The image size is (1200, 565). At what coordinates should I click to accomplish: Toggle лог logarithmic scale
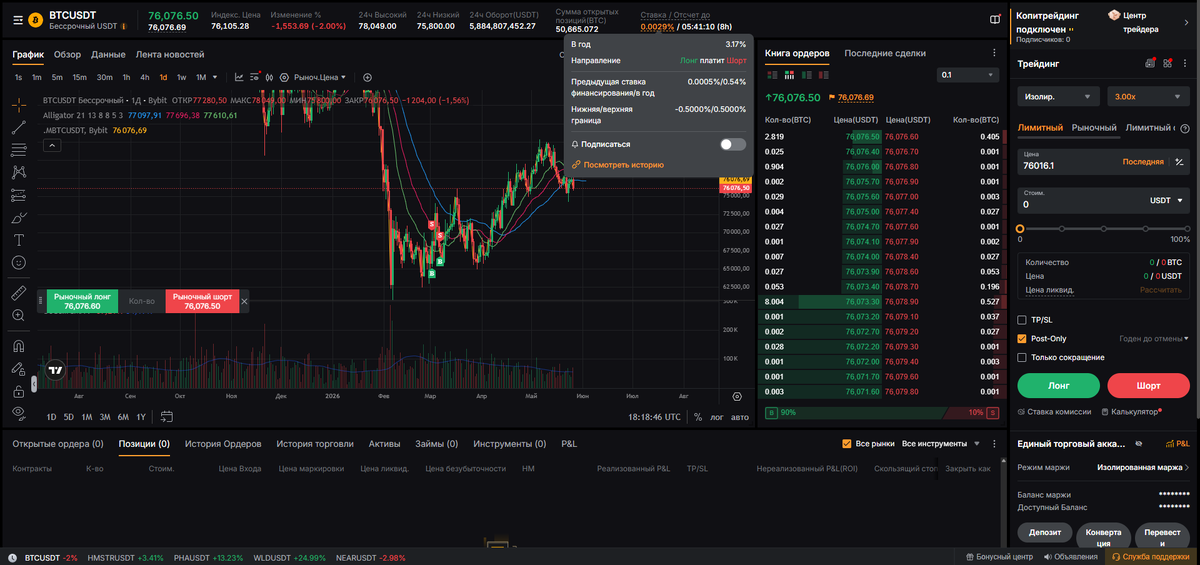pyautogui.click(x=716, y=417)
